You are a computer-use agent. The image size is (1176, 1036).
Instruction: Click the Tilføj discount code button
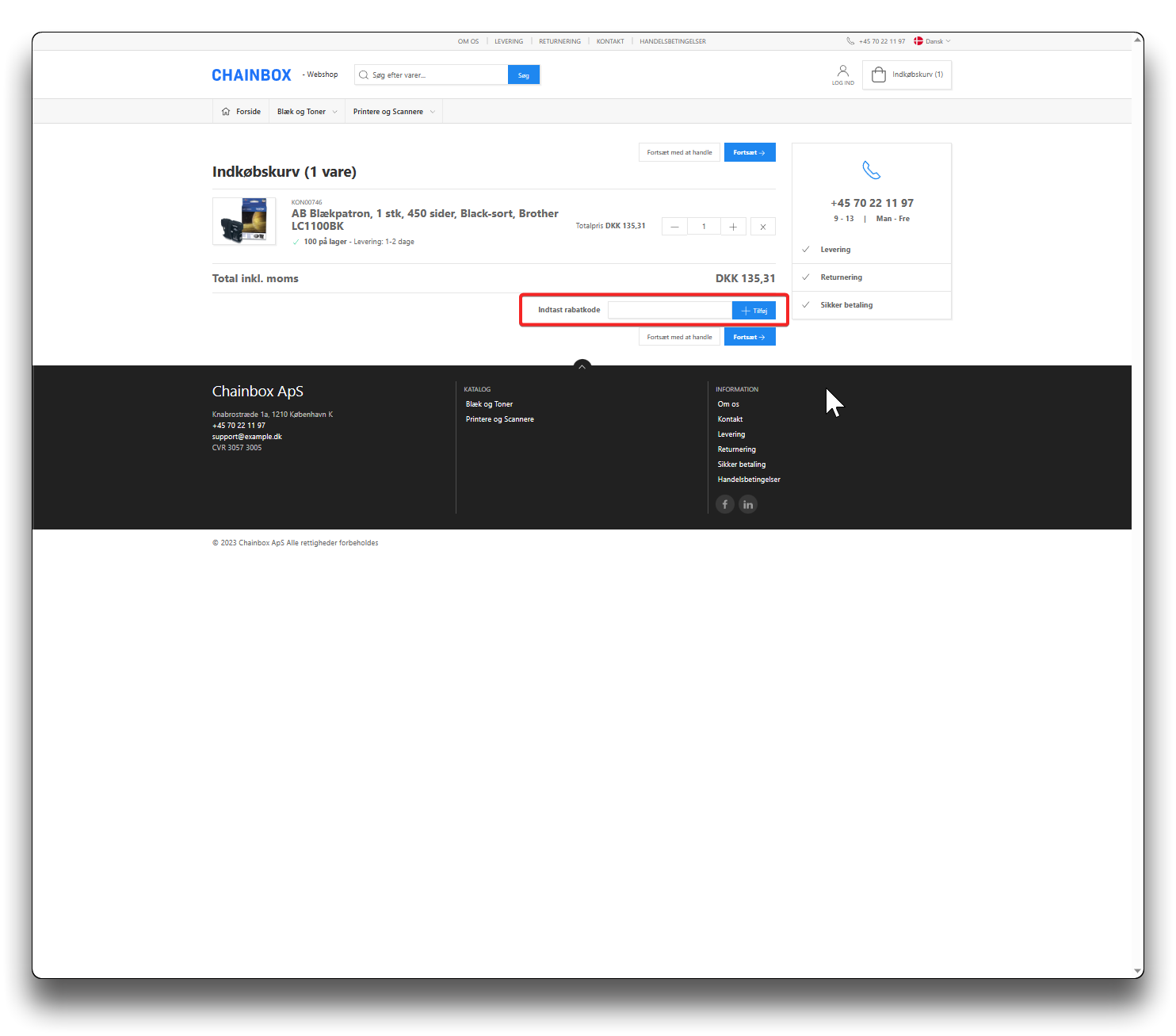click(754, 311)
